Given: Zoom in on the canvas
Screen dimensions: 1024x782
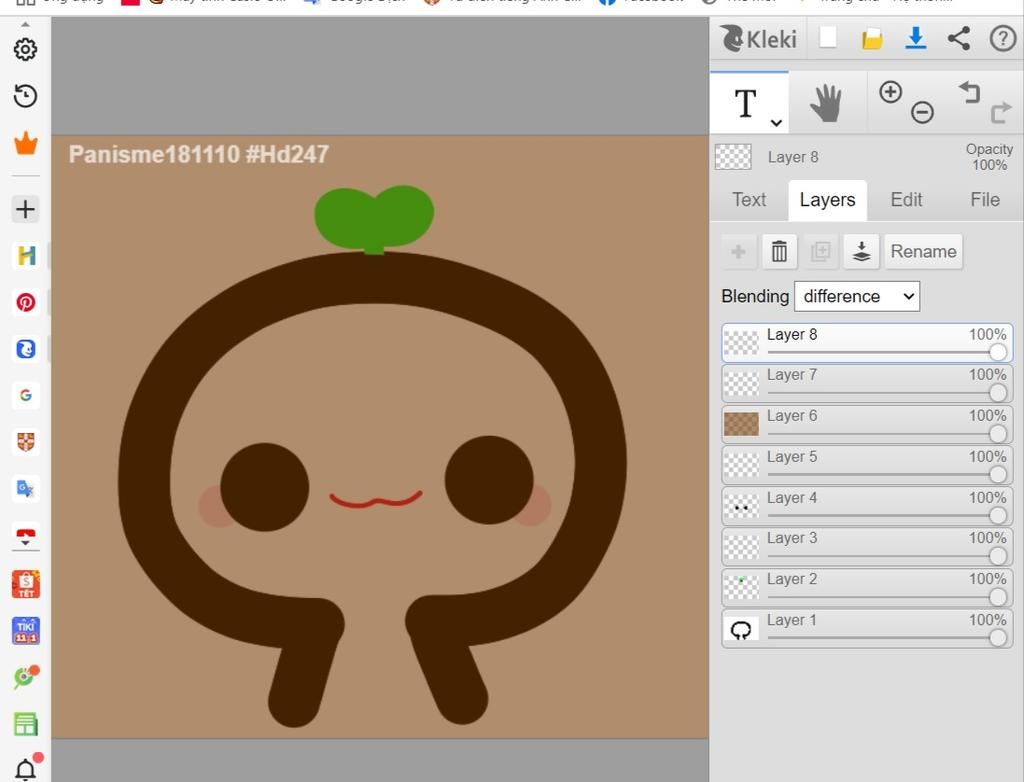Looking at the screenshot, I should 891,92.
